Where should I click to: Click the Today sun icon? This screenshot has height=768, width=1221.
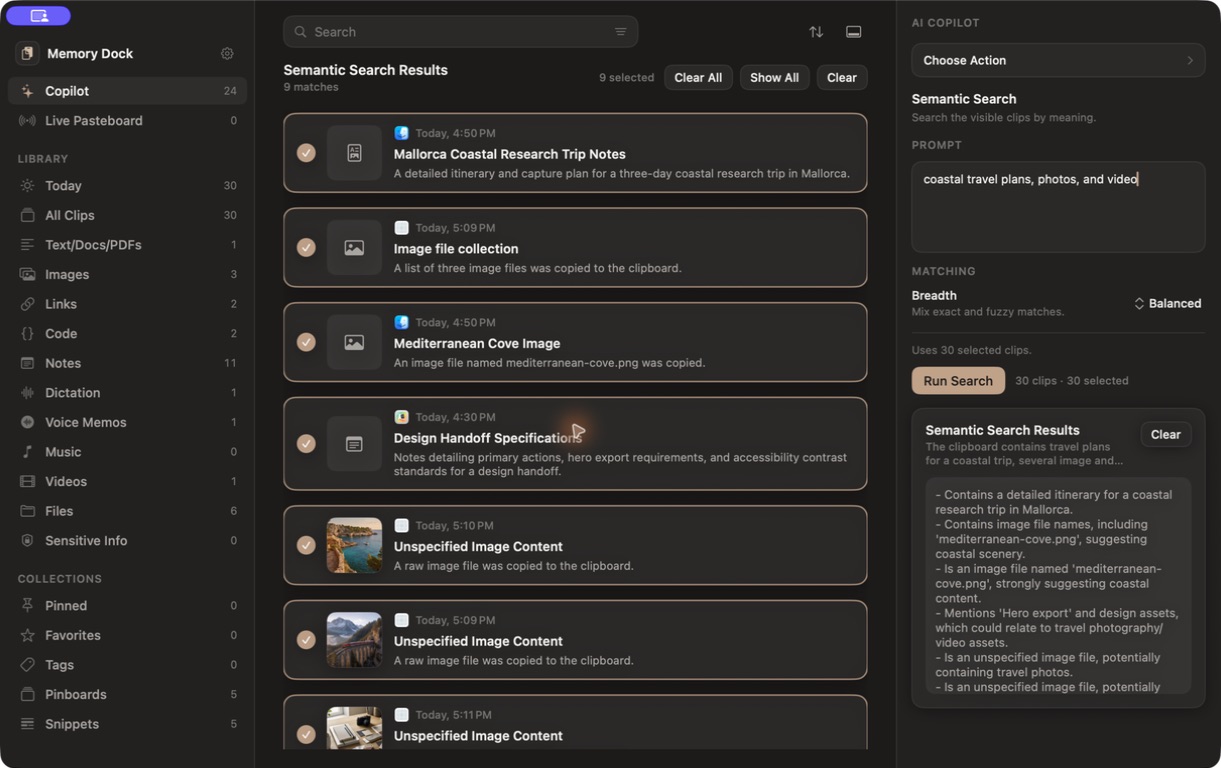(27, 186)
